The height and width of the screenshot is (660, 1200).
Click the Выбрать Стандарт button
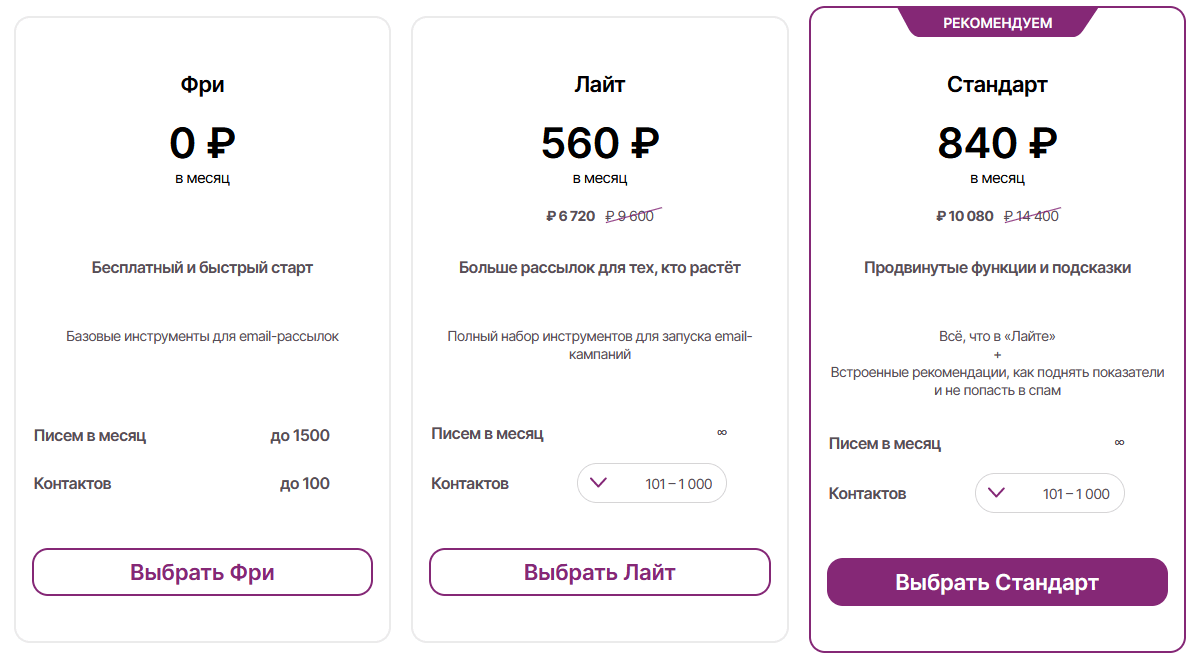coord(997,582)
